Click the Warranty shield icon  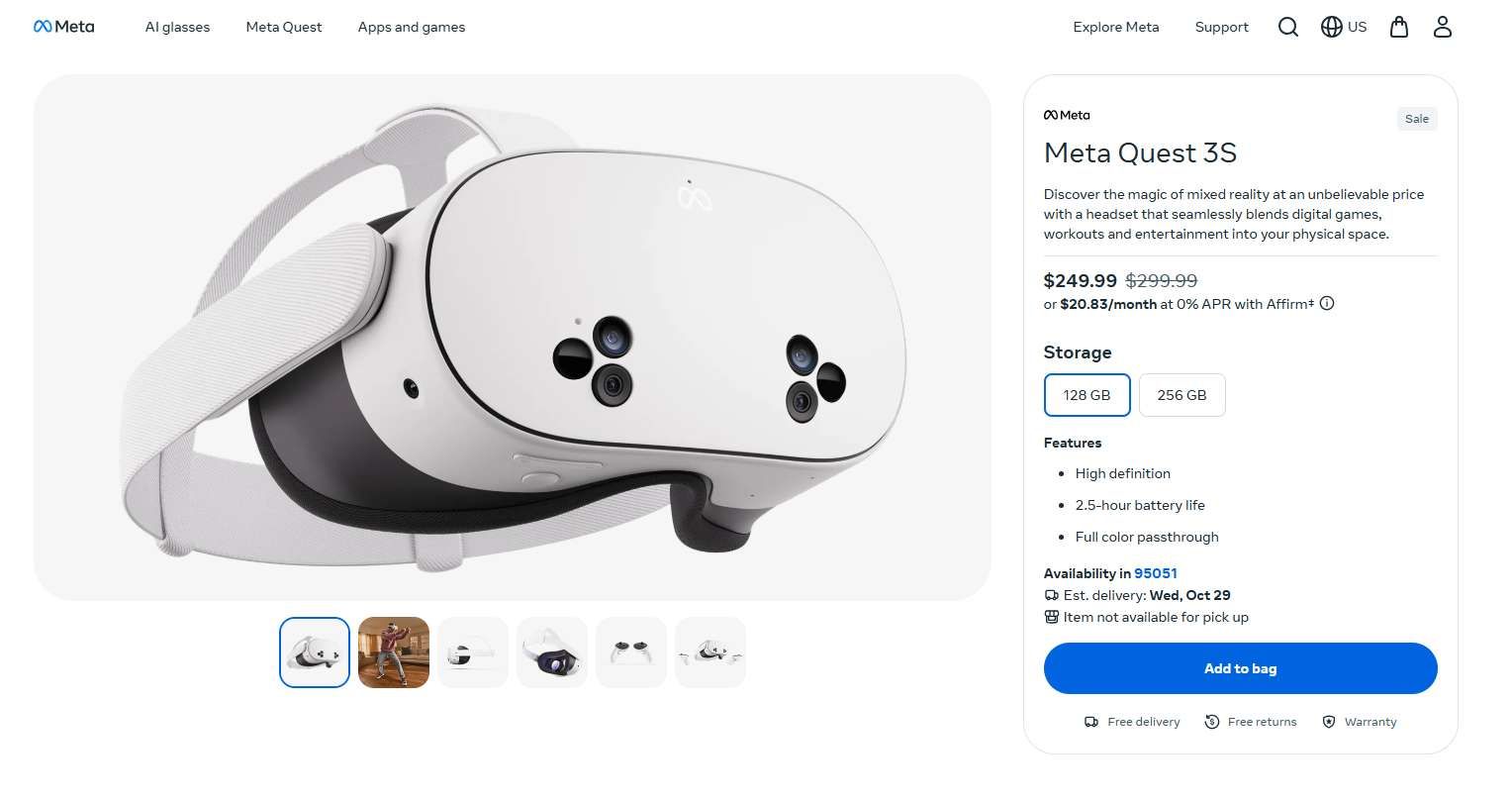(x=1329, y=722)
